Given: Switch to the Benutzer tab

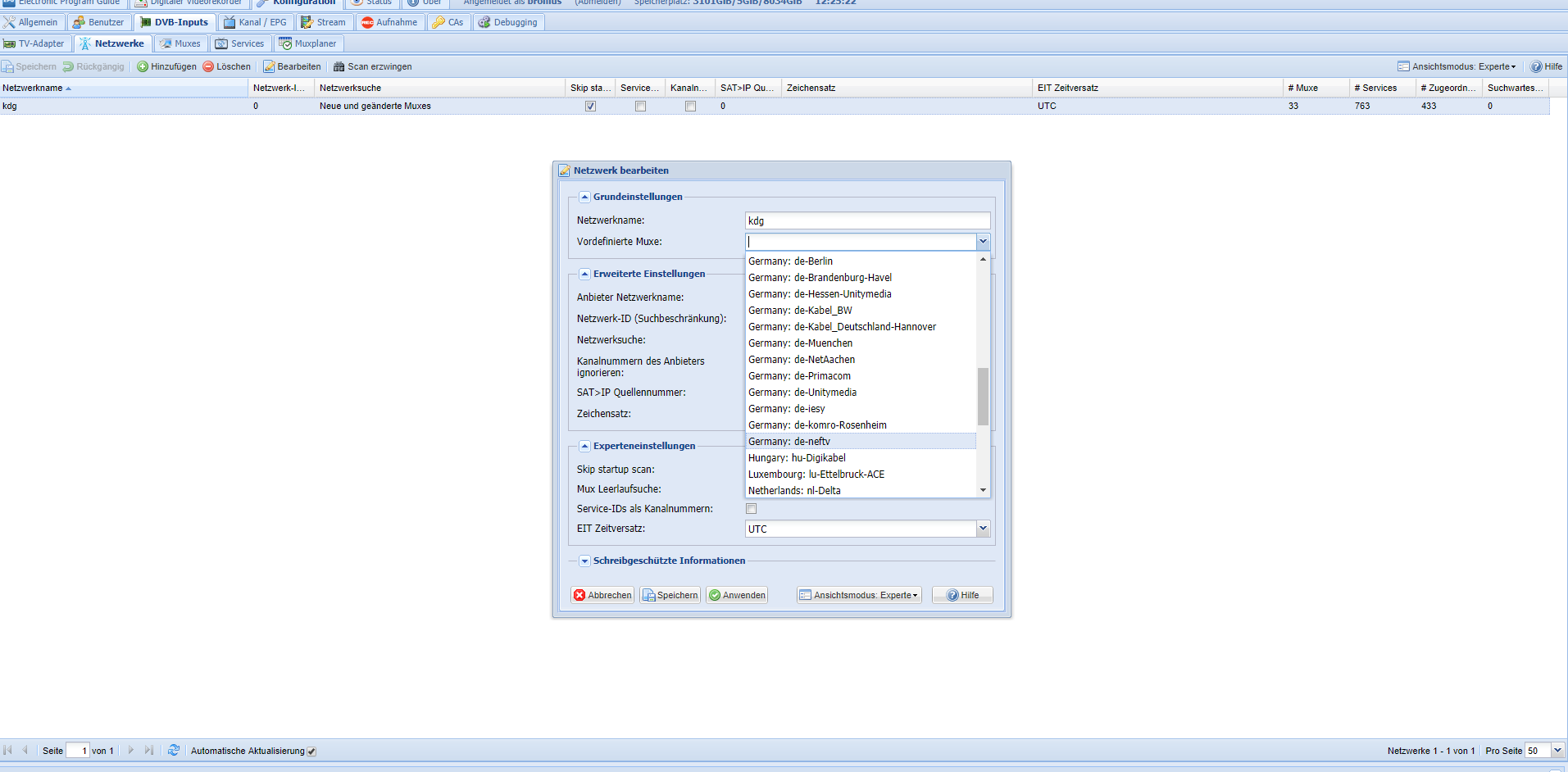Looking at the screenshot, I should (x=98, y=22).
